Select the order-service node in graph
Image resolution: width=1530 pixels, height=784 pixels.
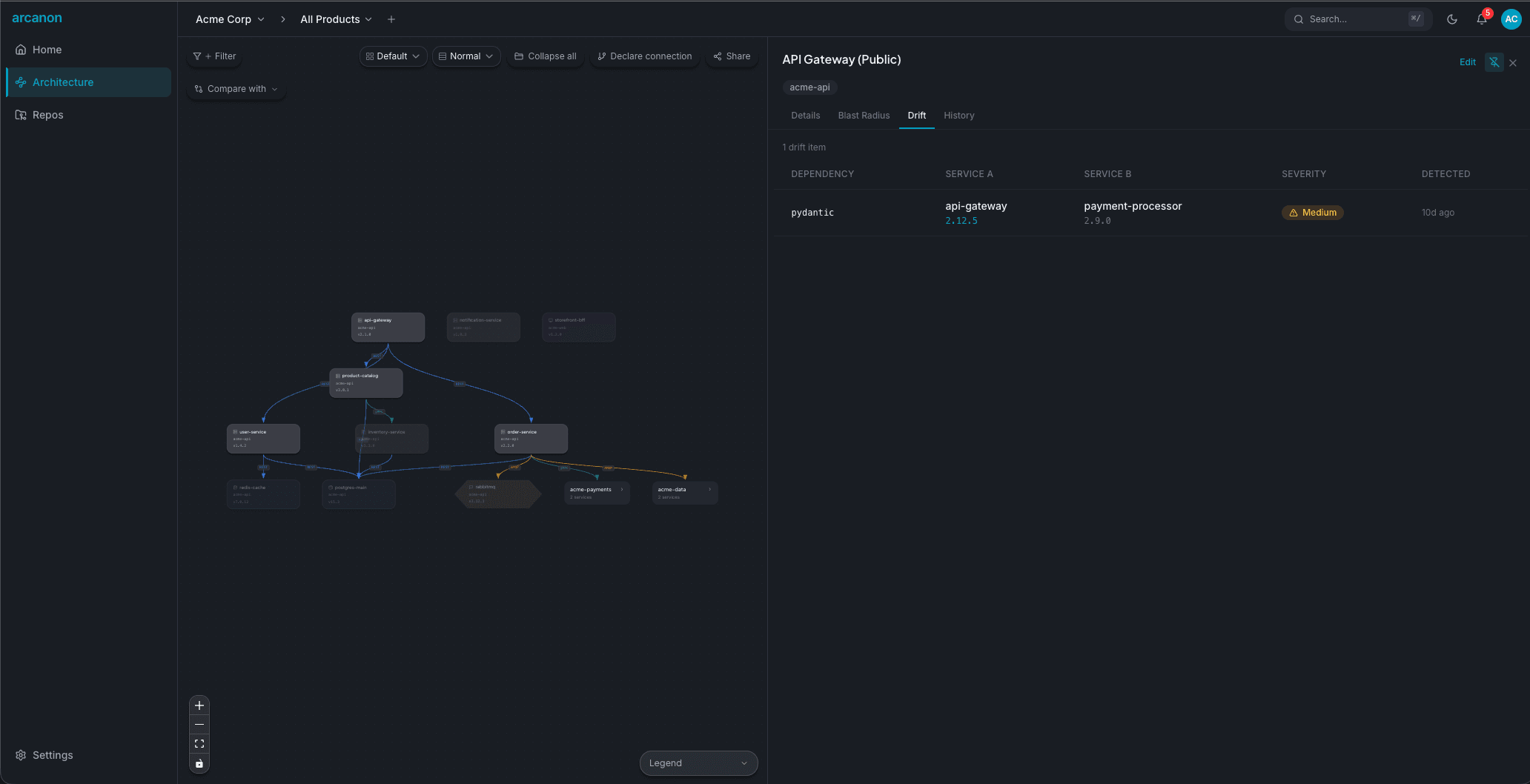coord(531,439)
